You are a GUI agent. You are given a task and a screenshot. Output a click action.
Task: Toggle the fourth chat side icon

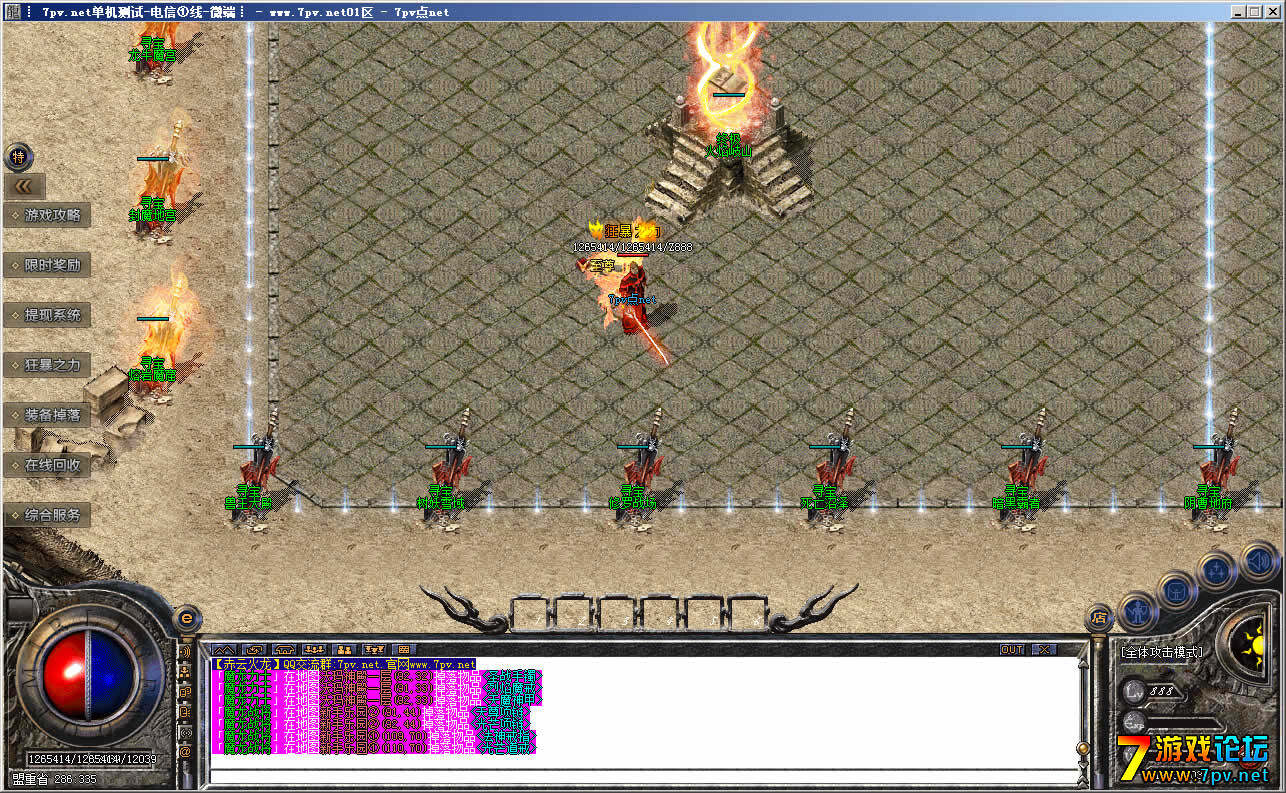185,711
